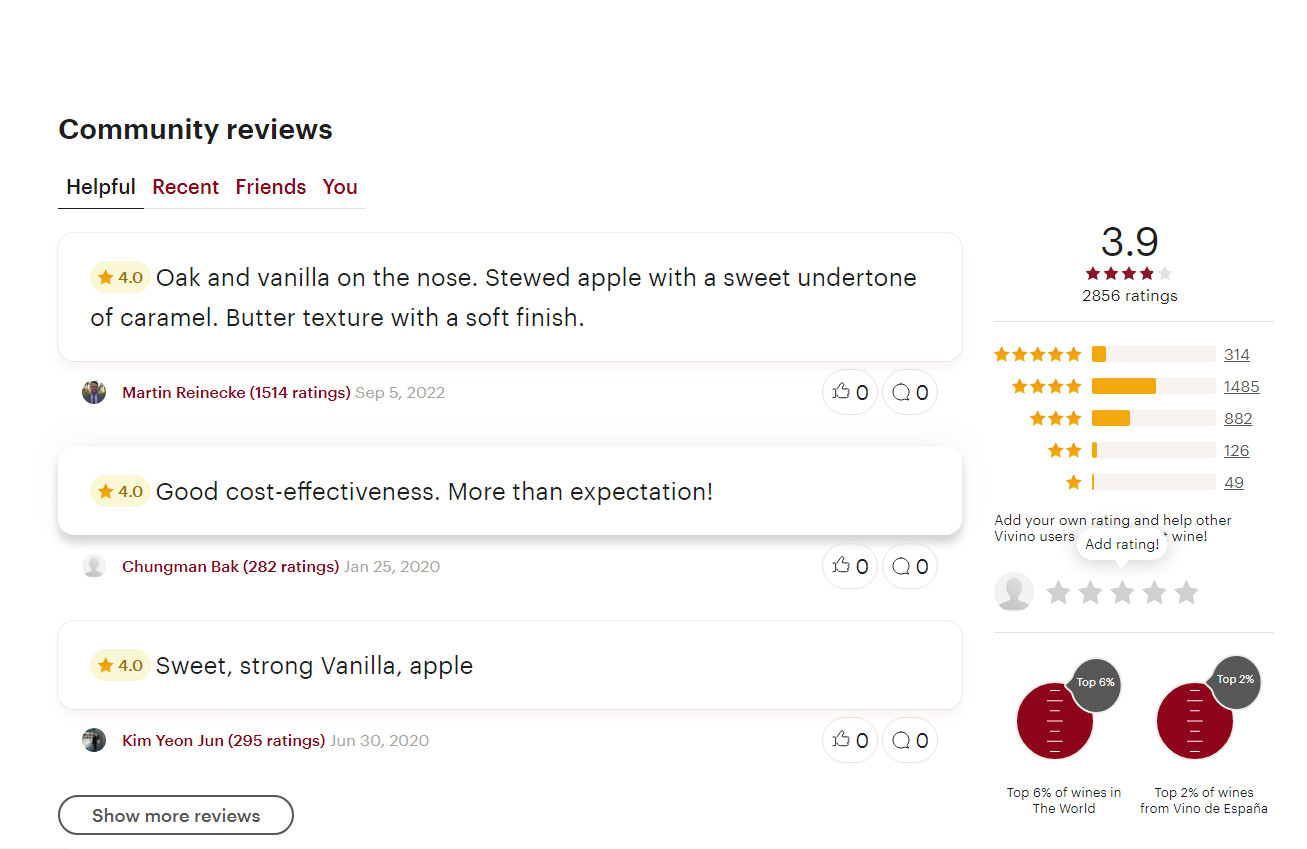Screen dimensions: 1307x849
Task: Click Martin Reinecke's profile avatar
Action: 94,392
